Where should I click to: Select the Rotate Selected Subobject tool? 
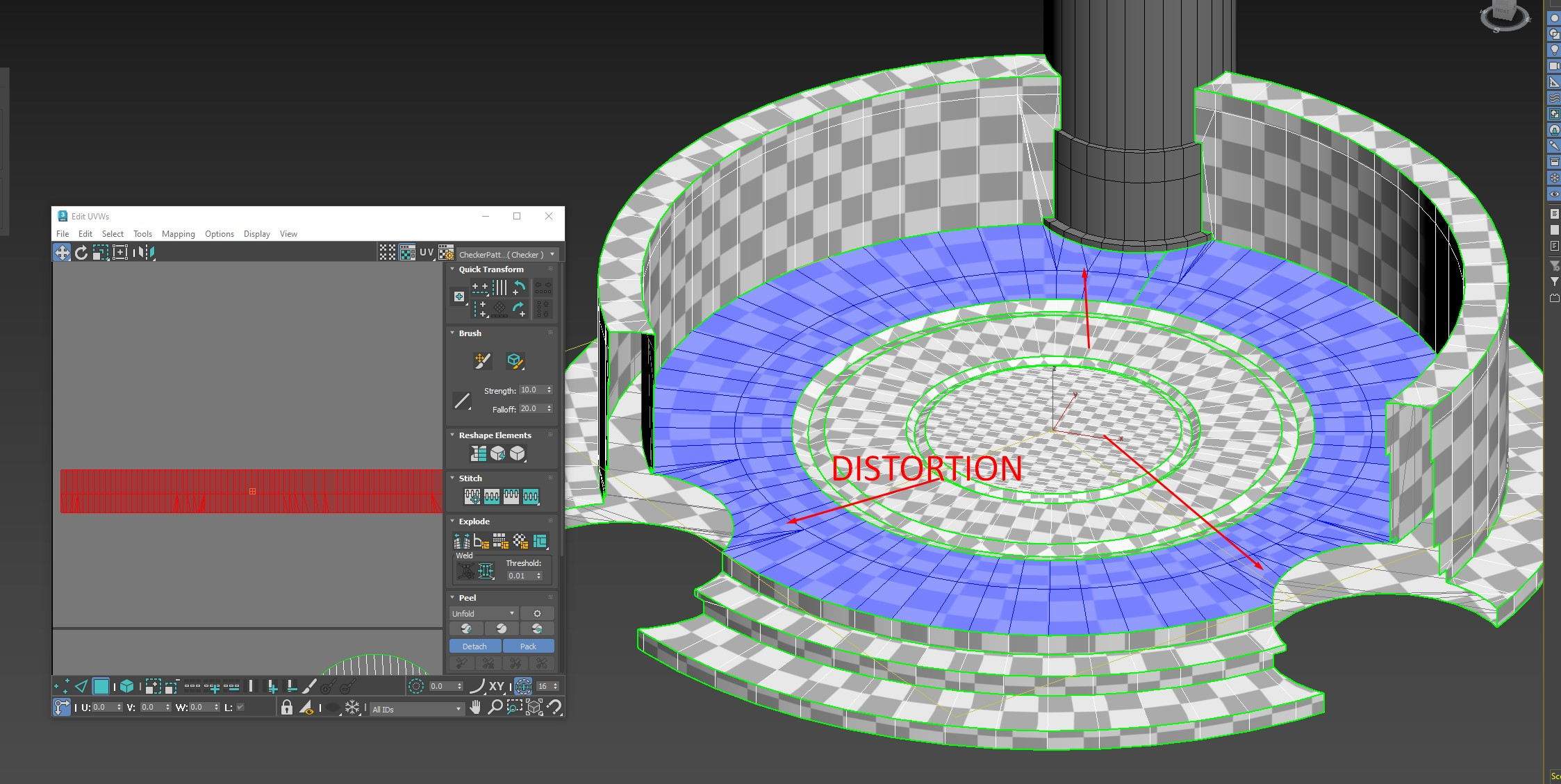point(81,253)
